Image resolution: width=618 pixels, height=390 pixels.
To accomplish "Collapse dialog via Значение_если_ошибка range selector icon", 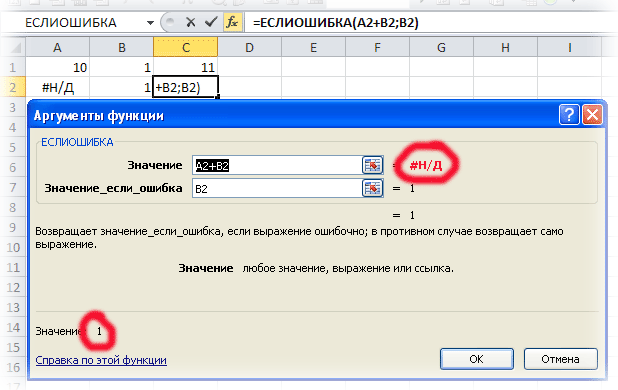I will coord(372,188).
